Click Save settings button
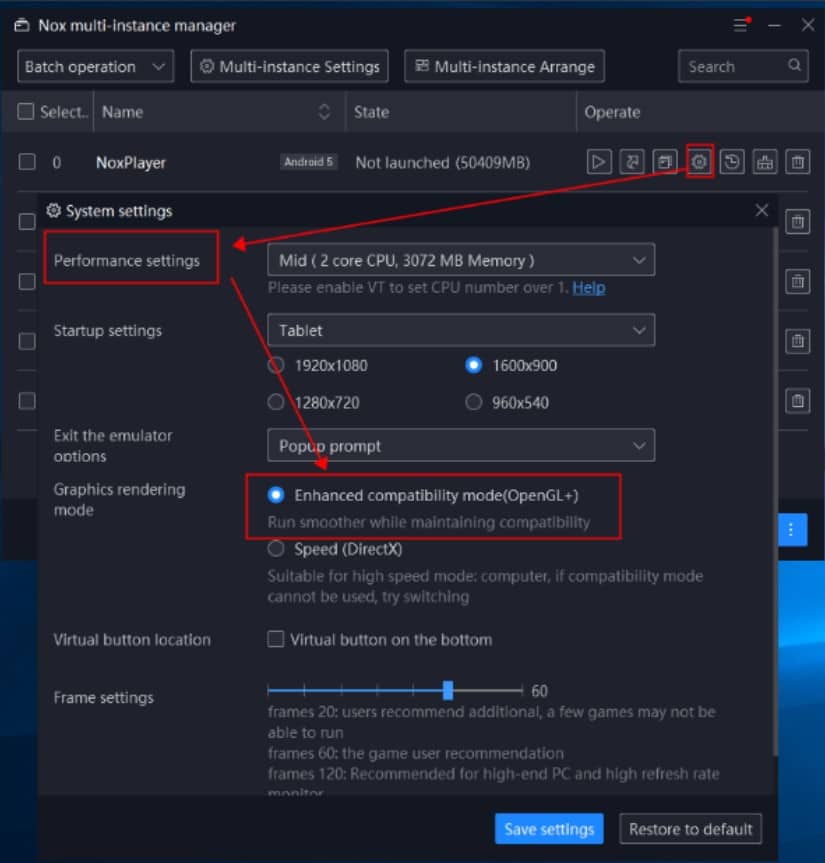Viewport: 825px width, 863px height. 549,829
